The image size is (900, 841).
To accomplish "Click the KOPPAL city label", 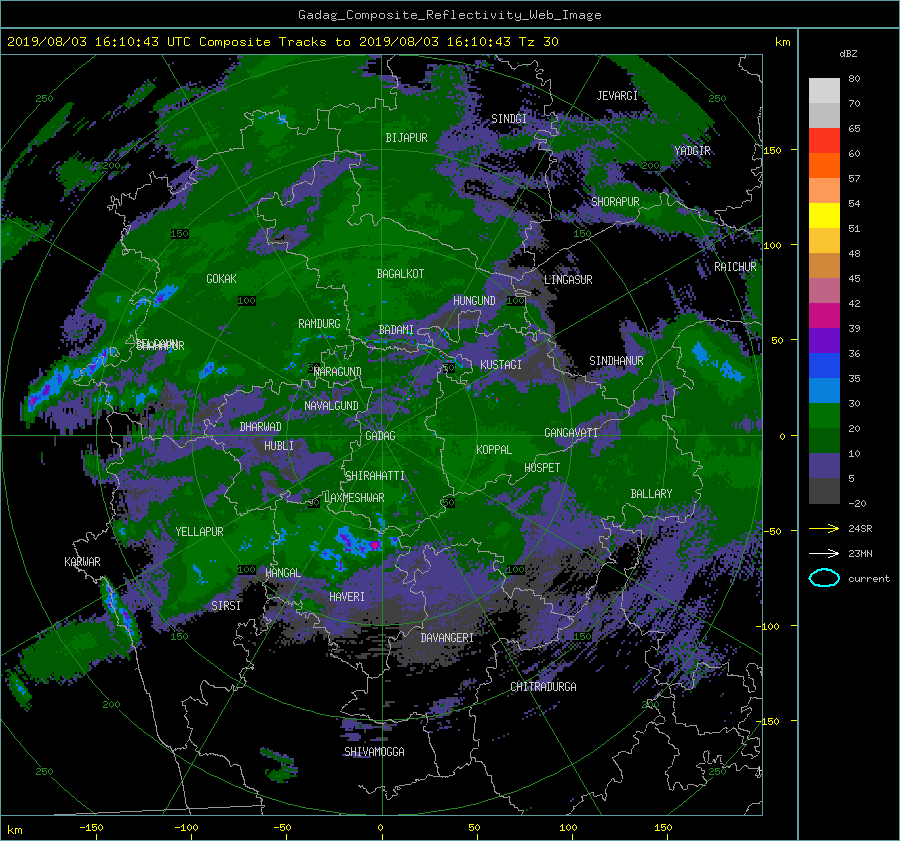I will pos(494,449).
